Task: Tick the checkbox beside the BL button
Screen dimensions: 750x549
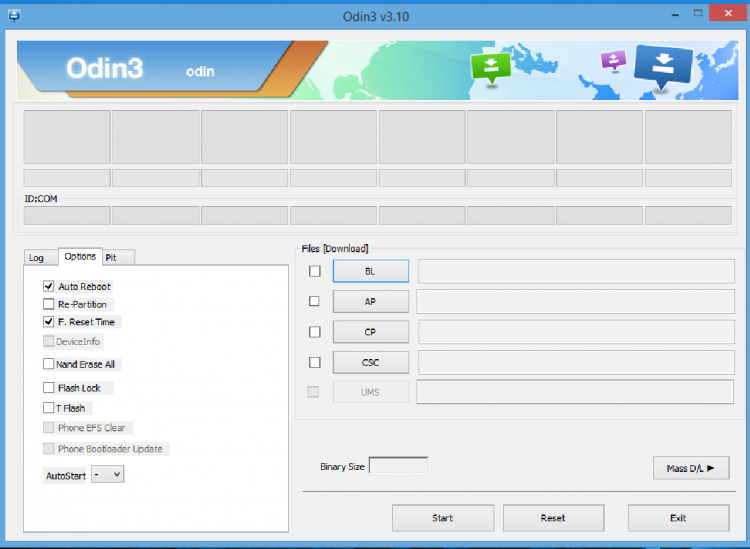Action: (x=315, y=271)
